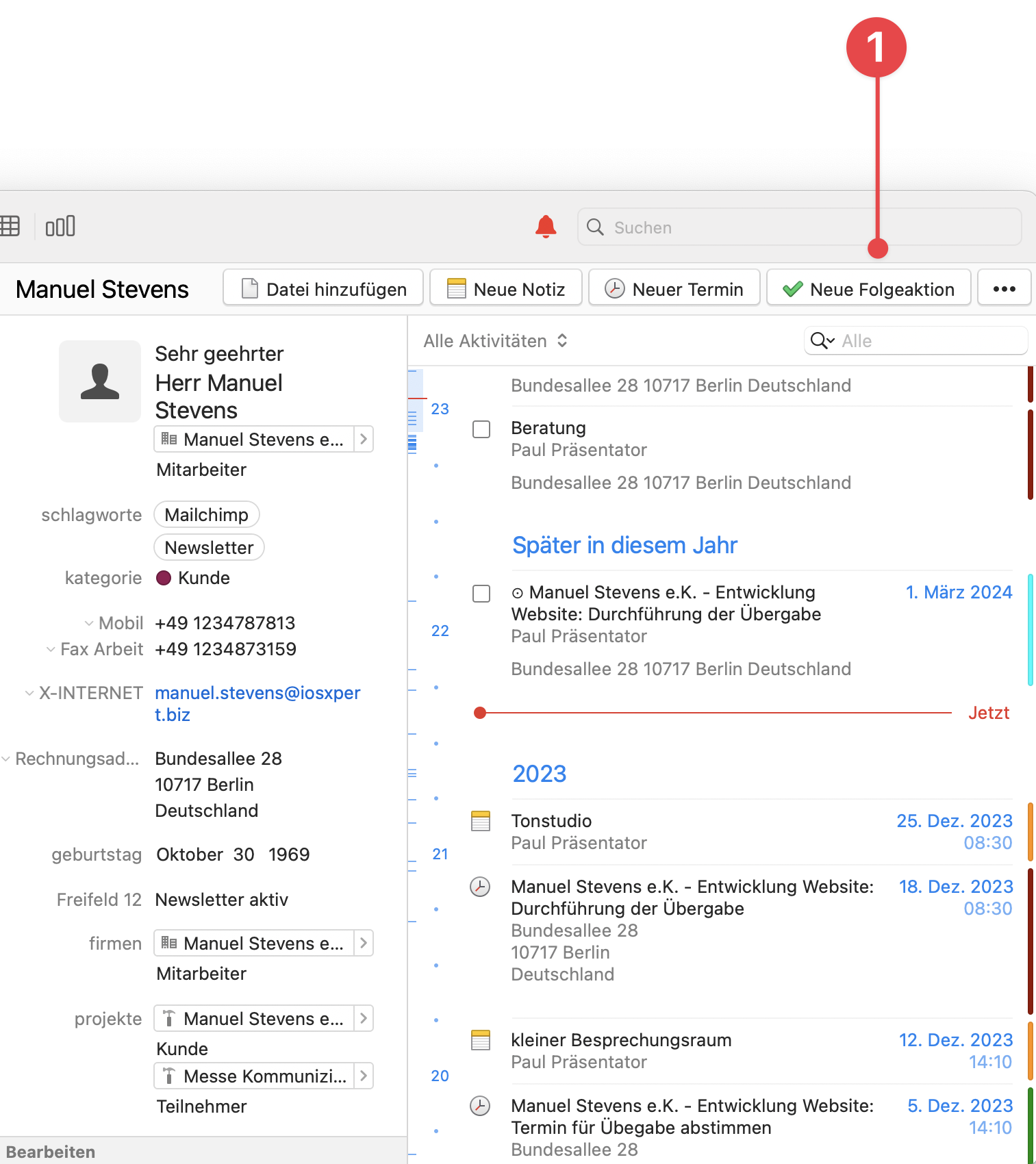Click the contact avatar placeholder image

coord(100,381)
